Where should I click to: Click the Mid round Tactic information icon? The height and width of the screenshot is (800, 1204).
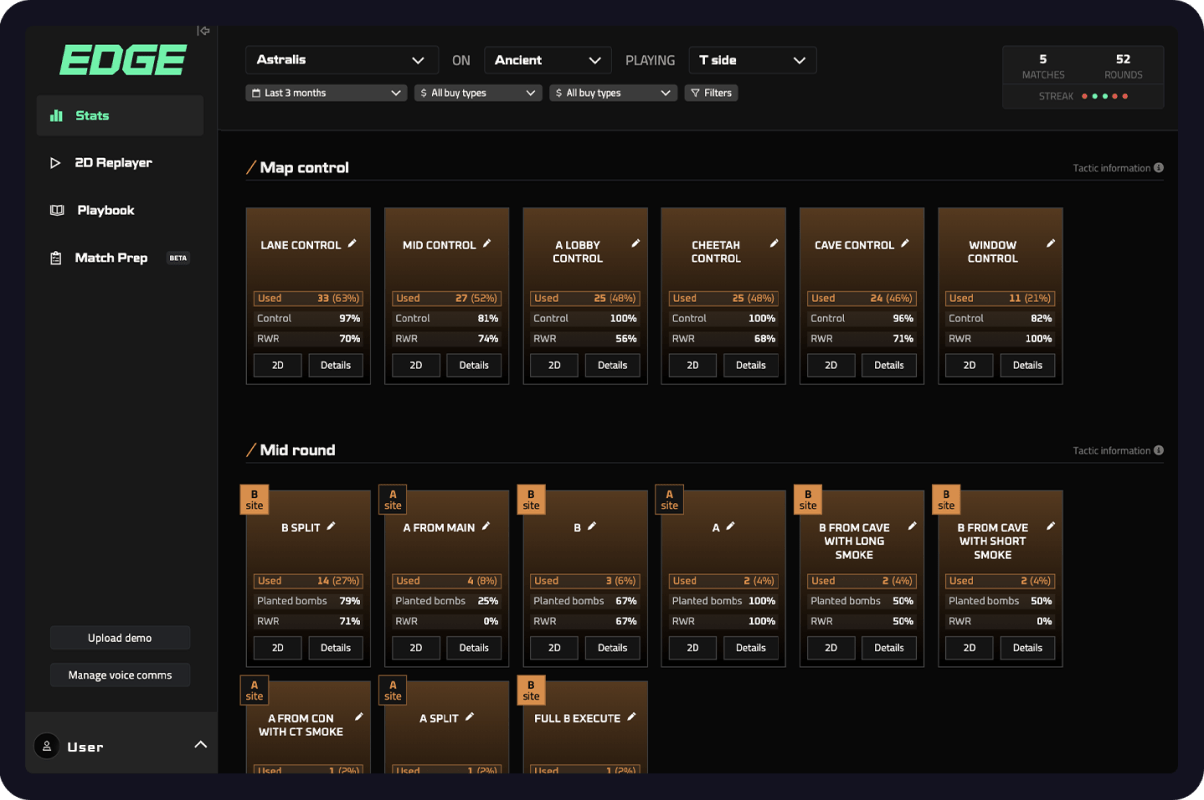coord(1159,451)
